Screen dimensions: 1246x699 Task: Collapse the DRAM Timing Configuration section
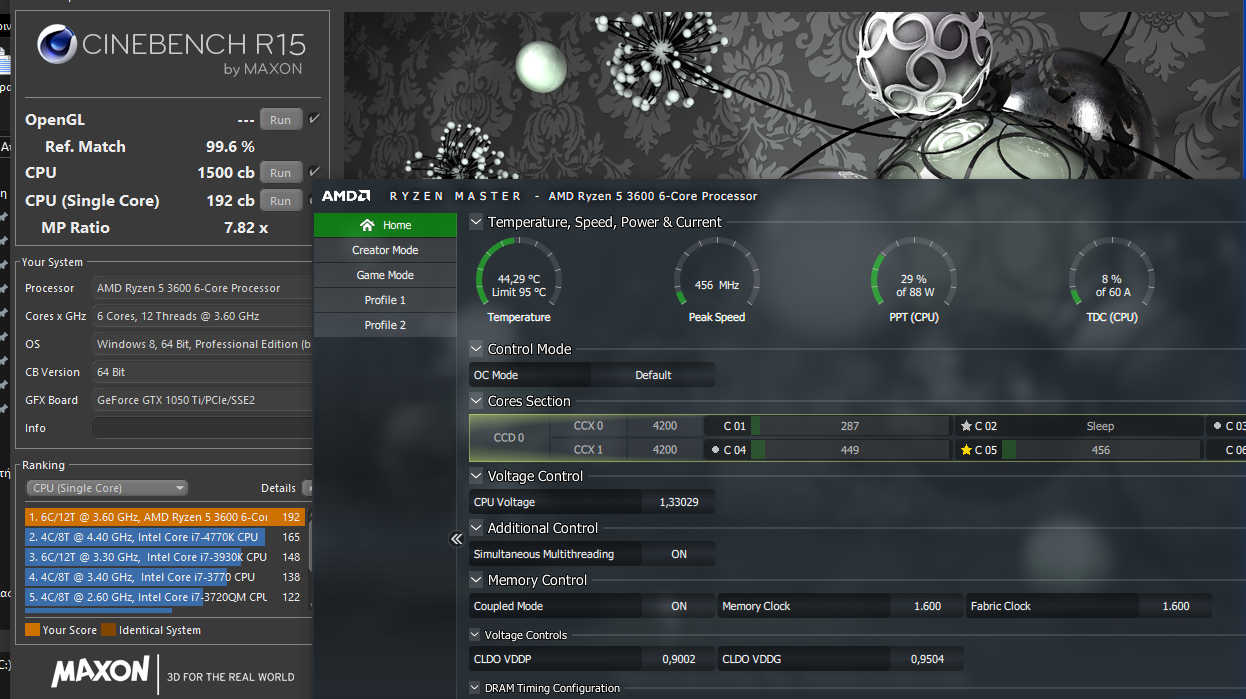coord(475,688)
